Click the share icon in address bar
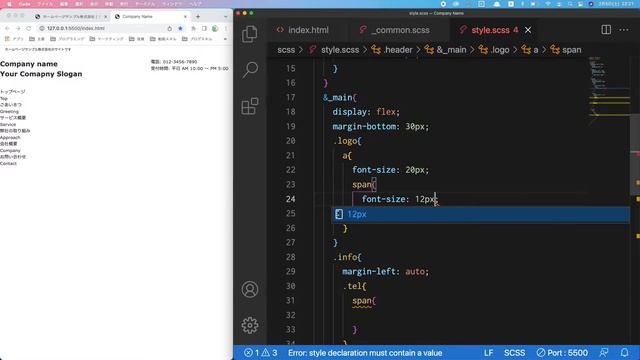This screenshot has height=360, width=640. click(x=170, y=28)
